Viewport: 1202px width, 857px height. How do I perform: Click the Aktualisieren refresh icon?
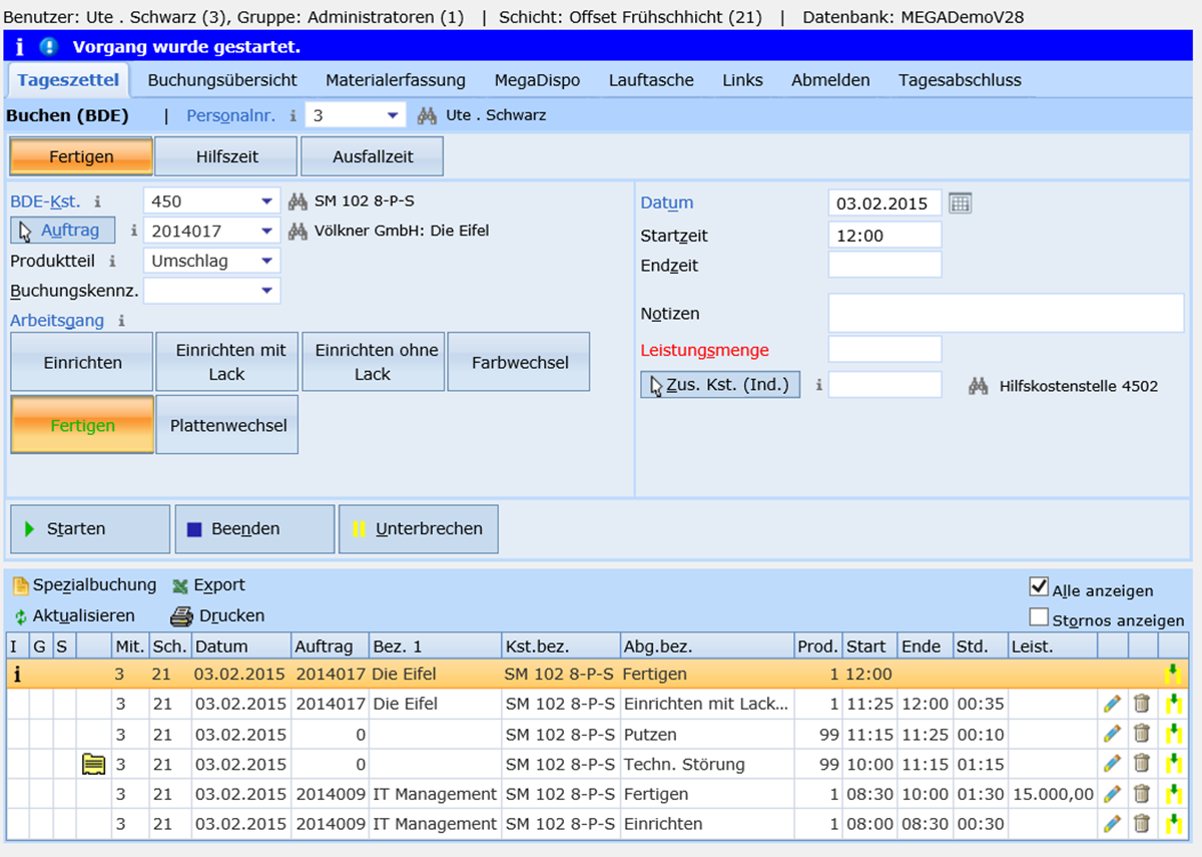pyautogui.click(x=20, y=617)
